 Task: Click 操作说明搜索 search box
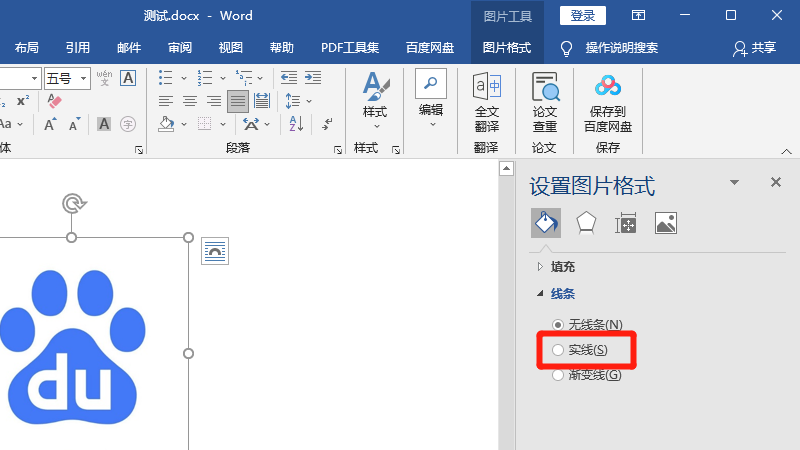point(621,48)
